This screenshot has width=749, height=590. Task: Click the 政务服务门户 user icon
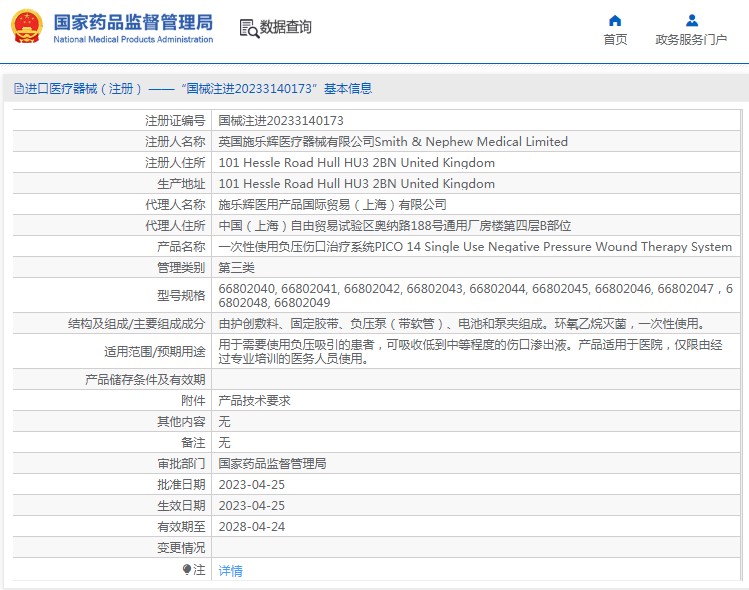(x=692, y=21)
